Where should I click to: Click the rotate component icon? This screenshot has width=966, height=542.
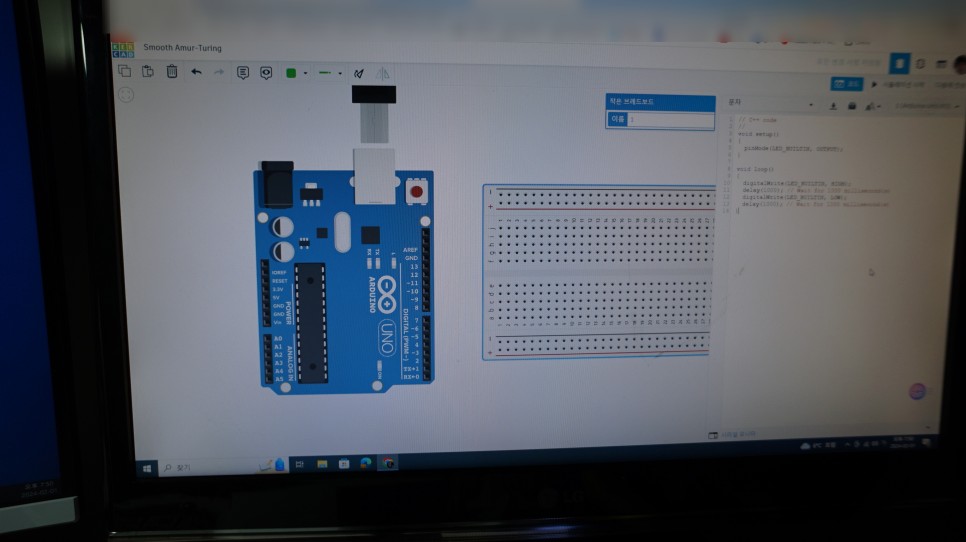tap(359, 74)
